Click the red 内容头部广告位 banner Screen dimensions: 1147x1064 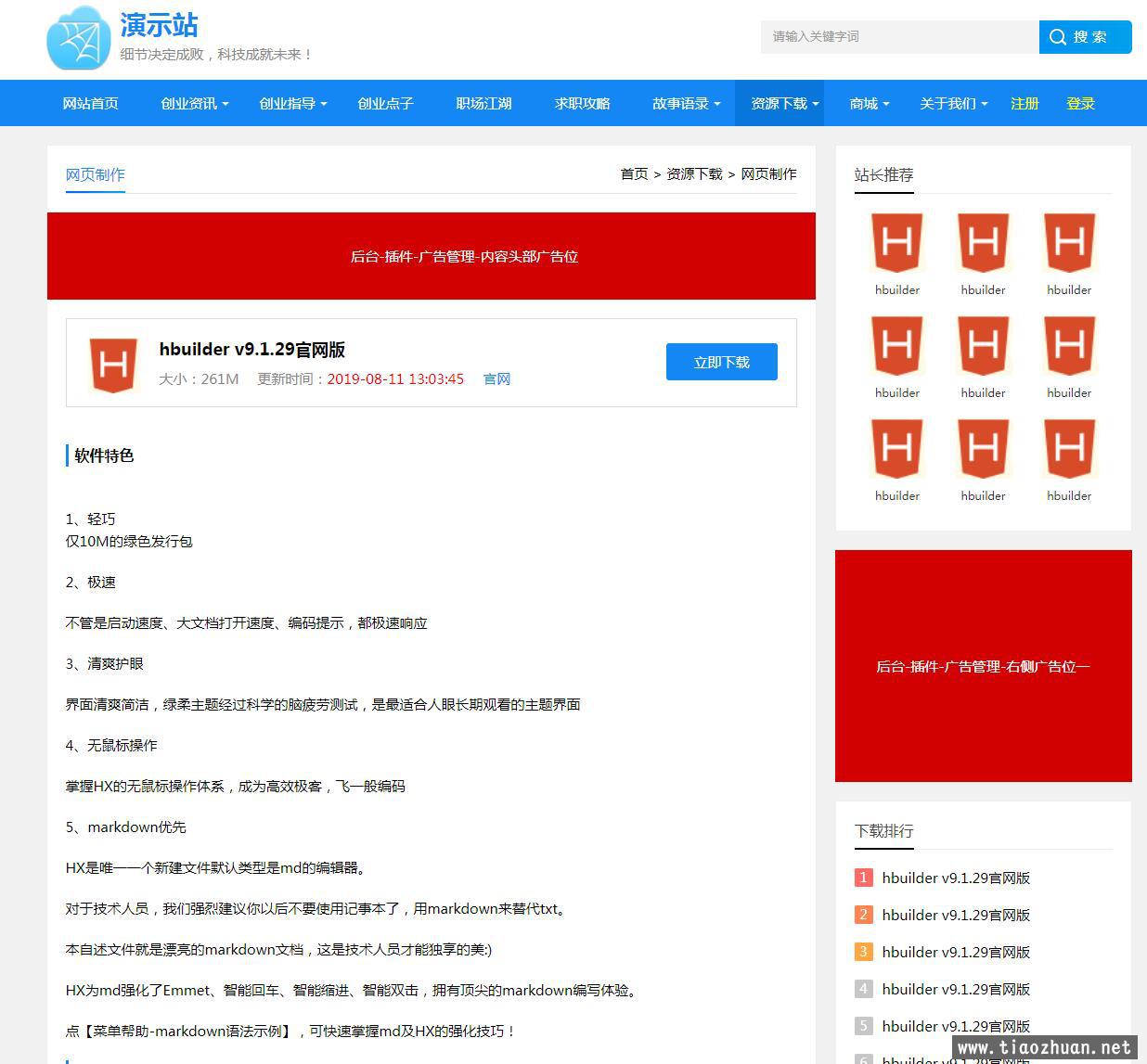coord(432,256)
